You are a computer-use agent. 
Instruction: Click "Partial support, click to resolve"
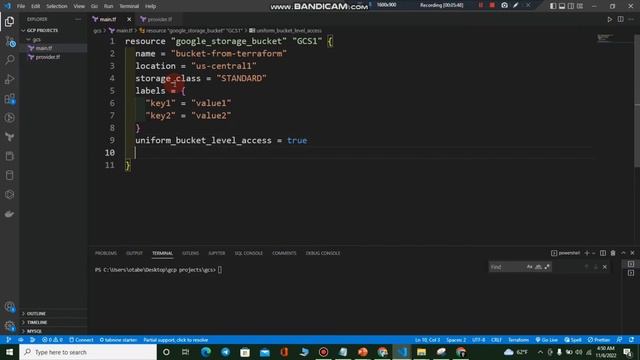click(x=176, y=340)
